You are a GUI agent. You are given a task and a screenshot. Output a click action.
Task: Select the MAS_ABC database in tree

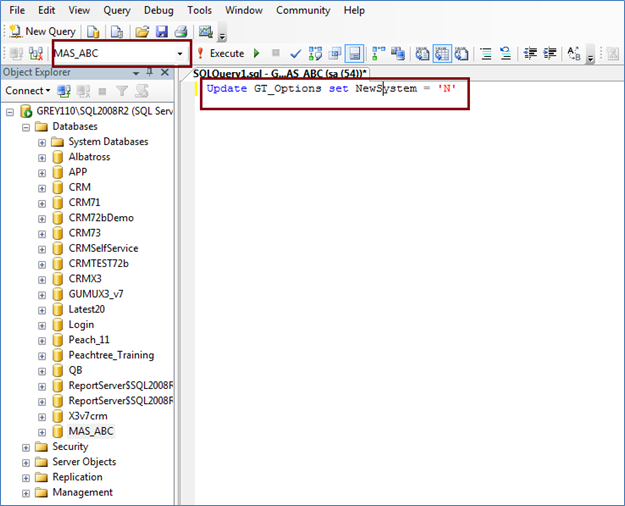pos(90,431)
